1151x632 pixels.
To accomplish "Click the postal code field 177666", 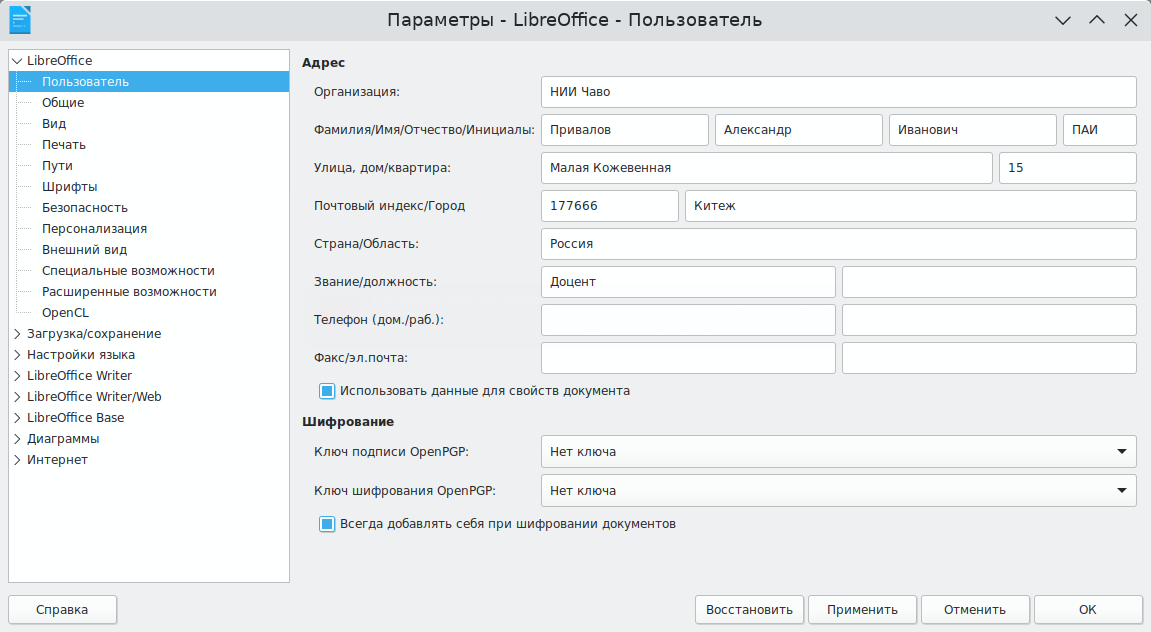I will coord(609,206).
